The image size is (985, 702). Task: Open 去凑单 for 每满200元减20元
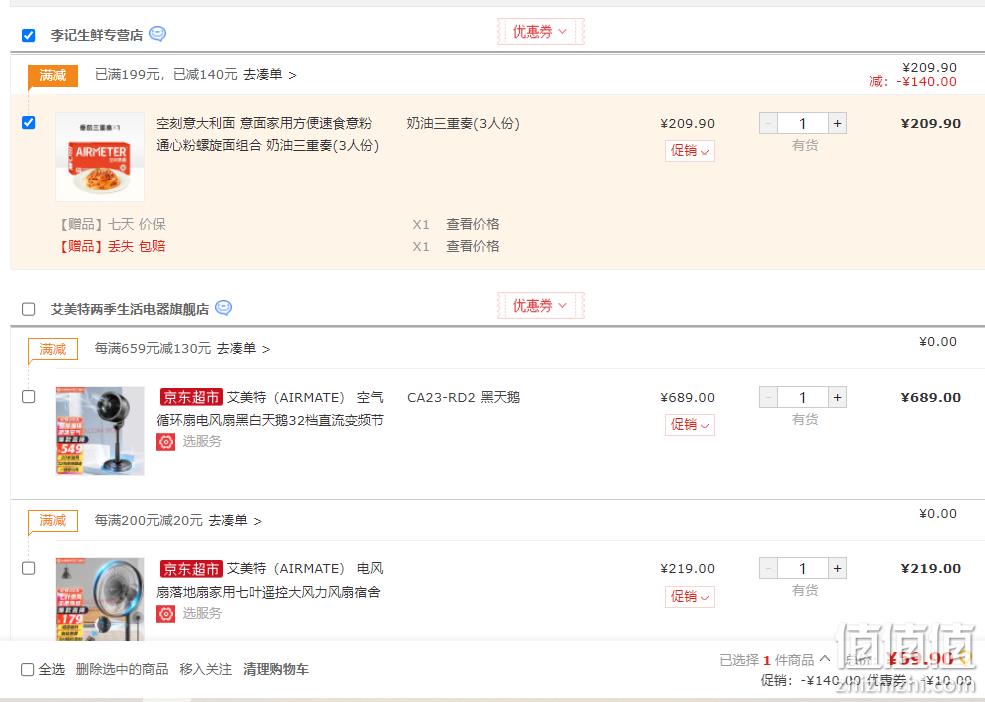pyautogui.click(x=235, y=520)
